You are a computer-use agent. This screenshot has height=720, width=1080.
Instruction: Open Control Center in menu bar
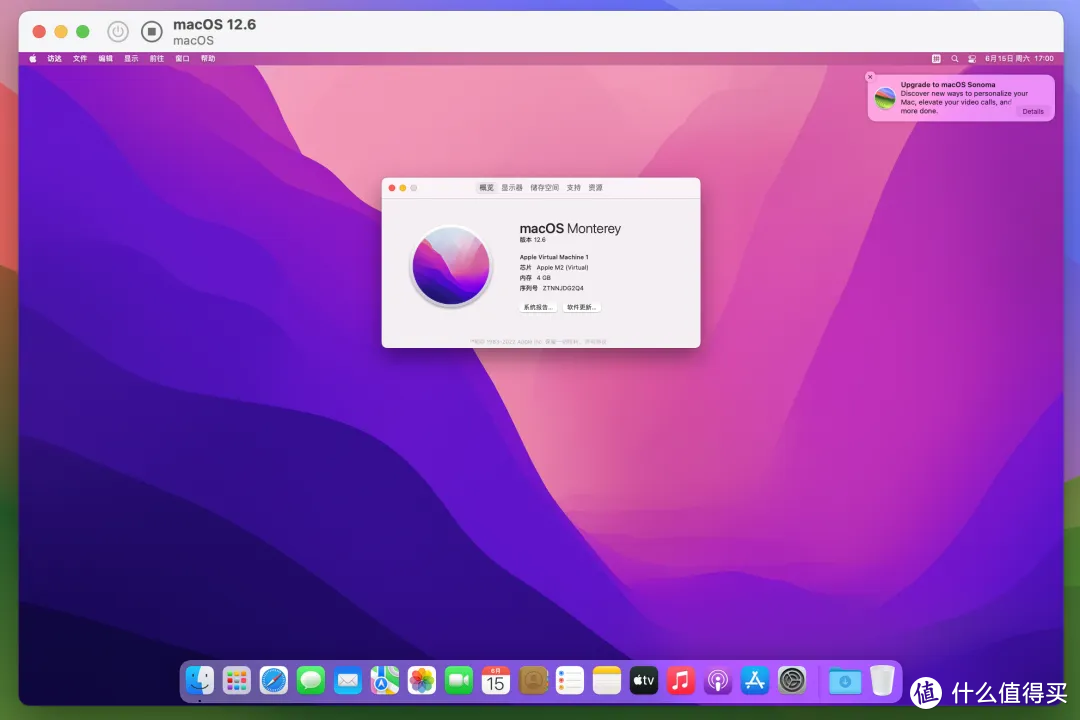pyautogui.click(x=972, y=59)
